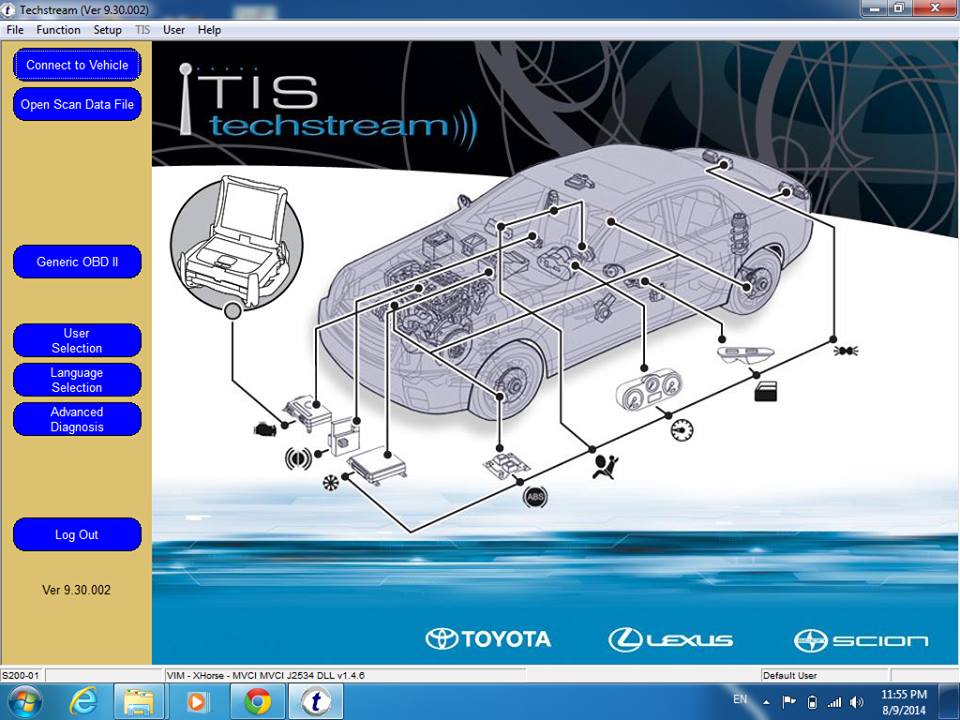
Task: Click the Toyota logo
Action: tap(488, 639)
